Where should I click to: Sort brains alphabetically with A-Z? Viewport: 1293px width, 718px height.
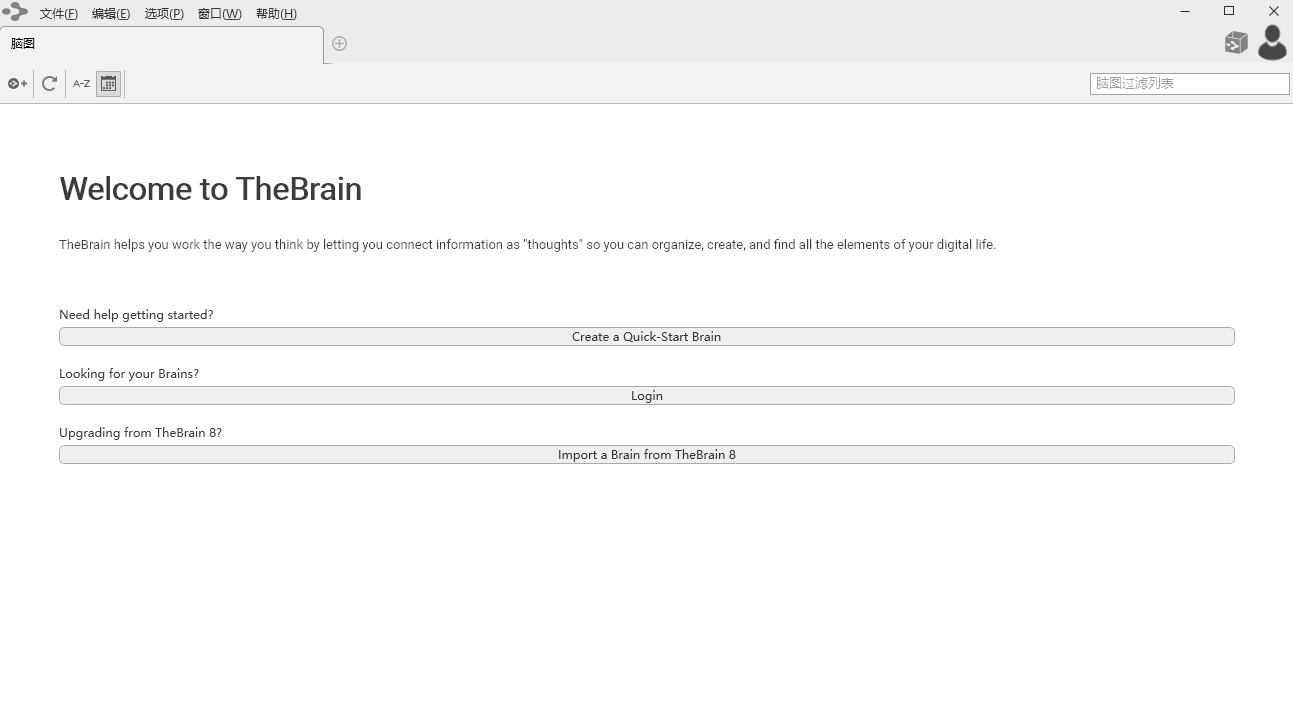click(82, 84)
